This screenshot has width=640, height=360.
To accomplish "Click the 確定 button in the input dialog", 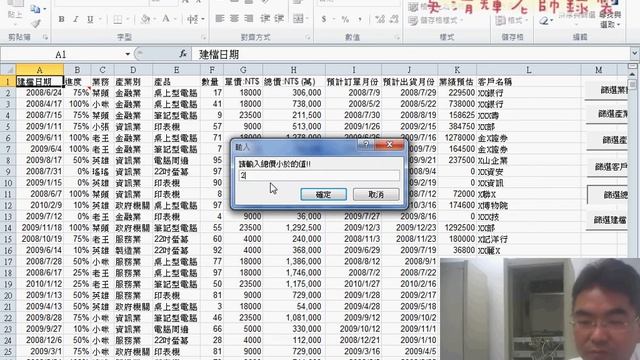I will pos(323,194).
